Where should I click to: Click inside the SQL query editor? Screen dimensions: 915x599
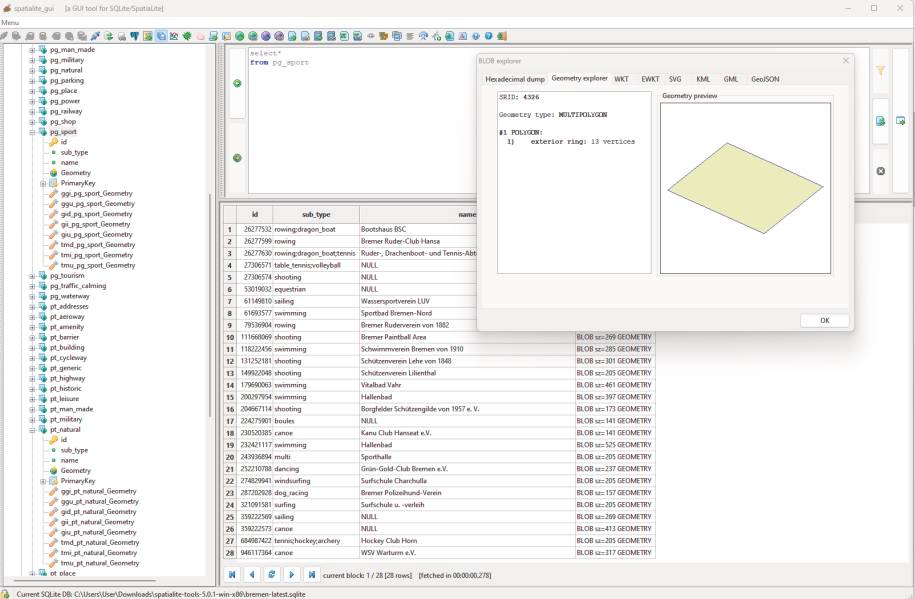click(x=362, y=120)
